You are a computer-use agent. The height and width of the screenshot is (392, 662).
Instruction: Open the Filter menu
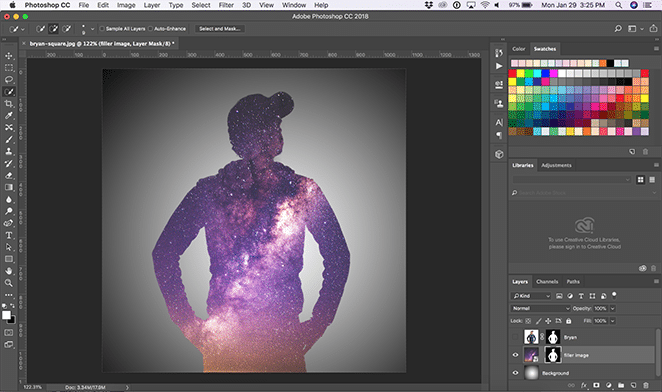226,5
